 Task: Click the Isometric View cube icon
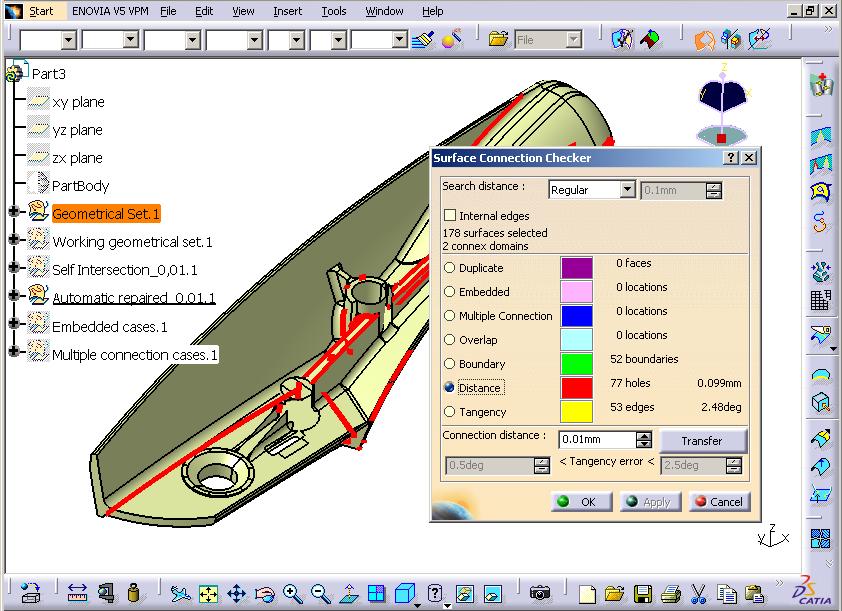pos(405,593)
